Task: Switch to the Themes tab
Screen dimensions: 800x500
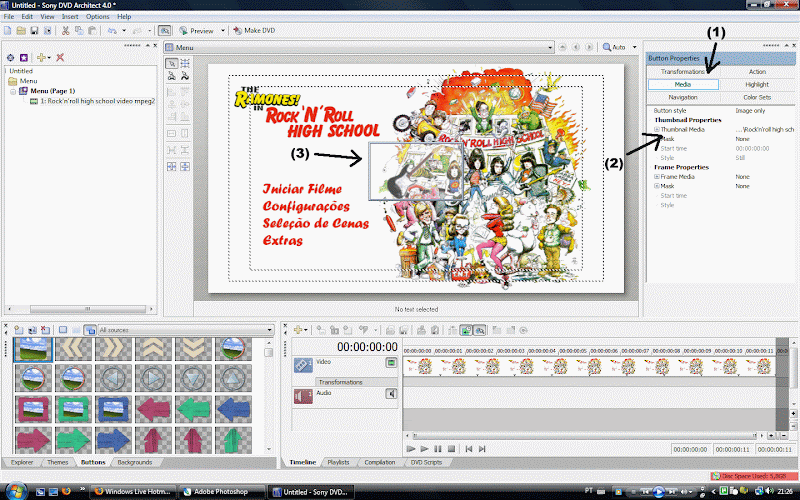Action: point(58,462)
